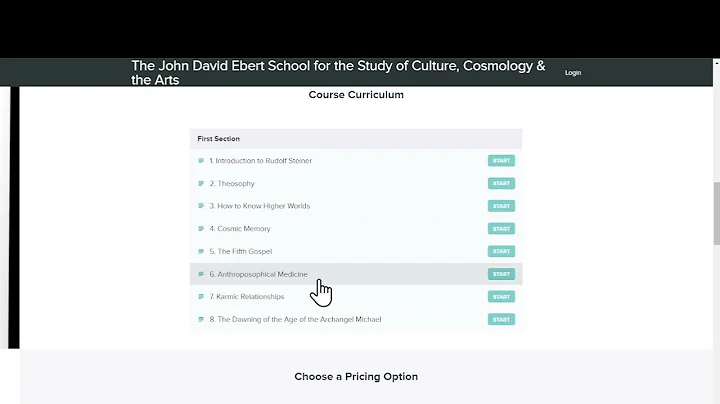The height and width of the screenshot is (404, 720).
Task: Start the Cosmic Memory lesson
Action: pos(501,229)
